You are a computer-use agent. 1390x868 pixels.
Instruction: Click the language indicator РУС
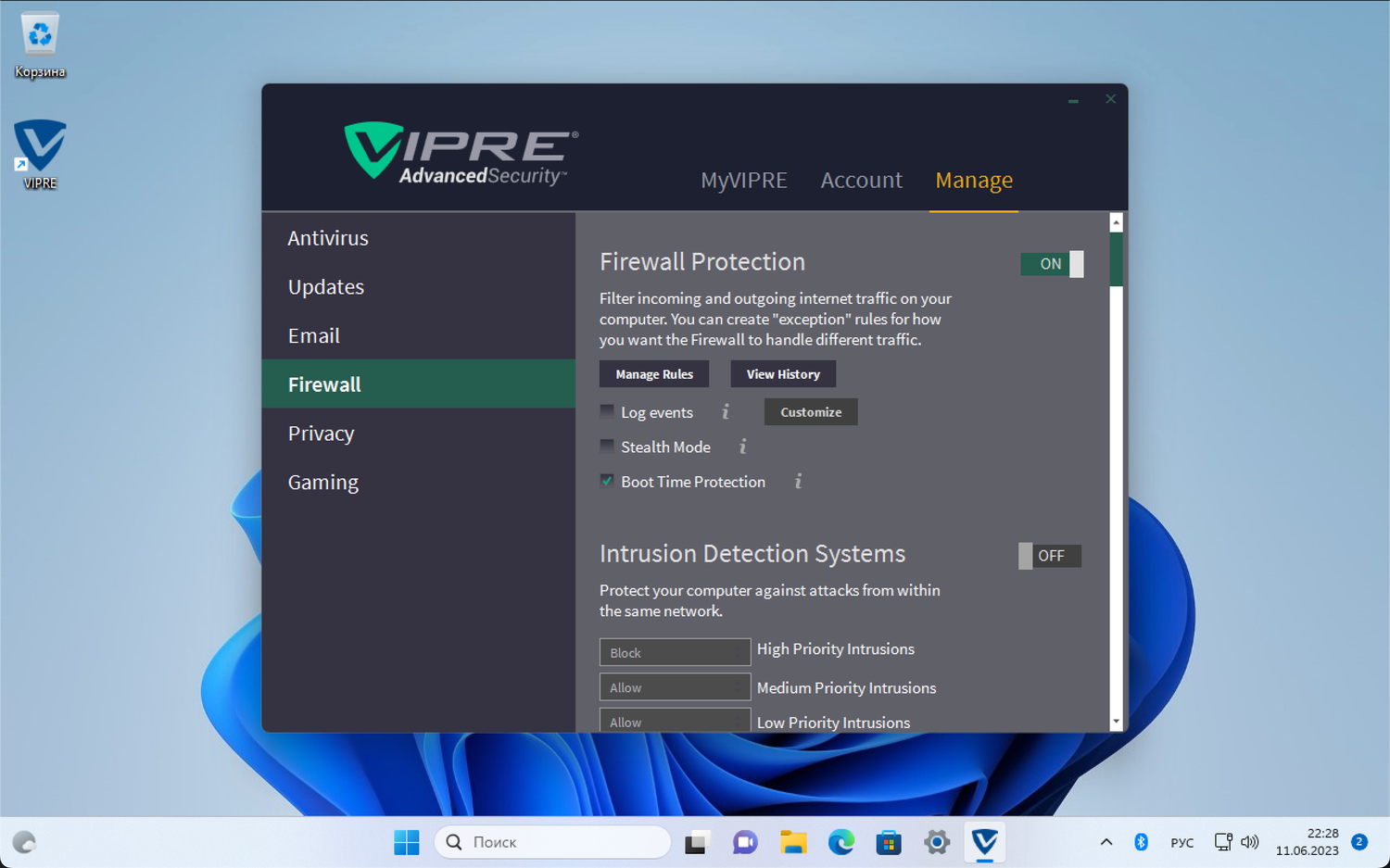coord(1182,843)
